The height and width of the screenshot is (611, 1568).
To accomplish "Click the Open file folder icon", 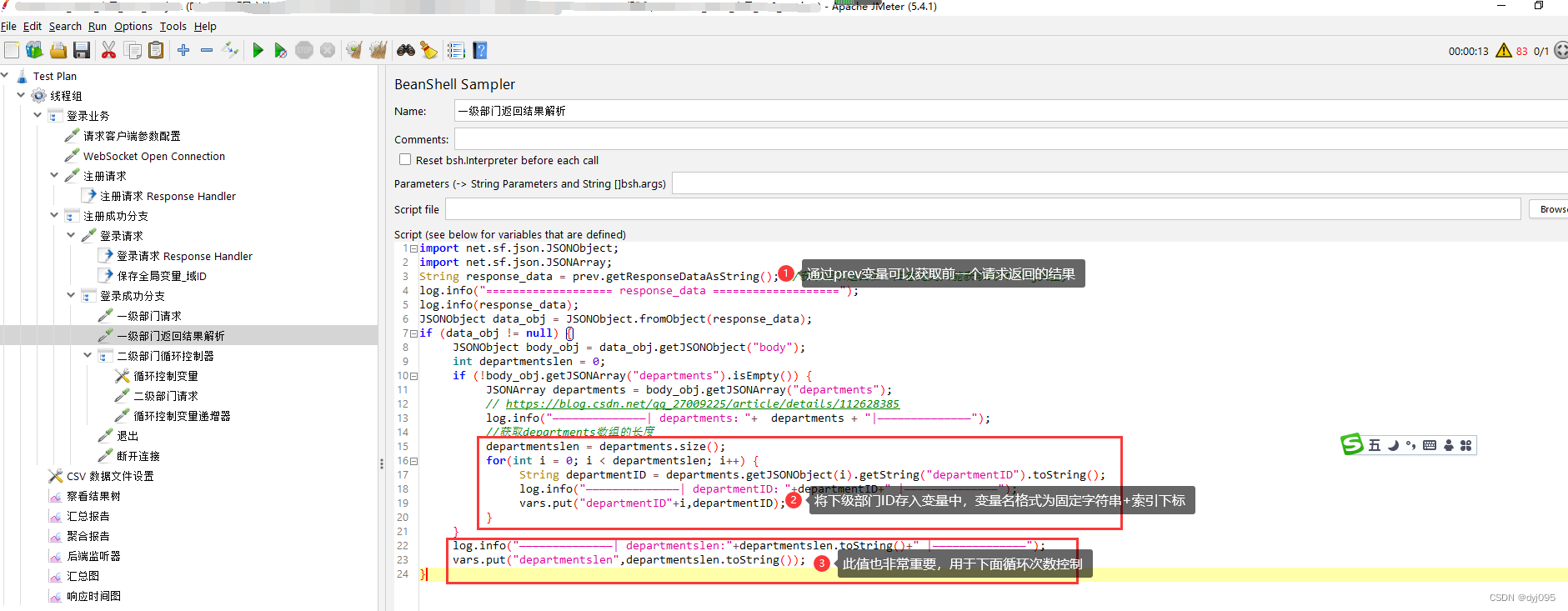I will [58, 51].
